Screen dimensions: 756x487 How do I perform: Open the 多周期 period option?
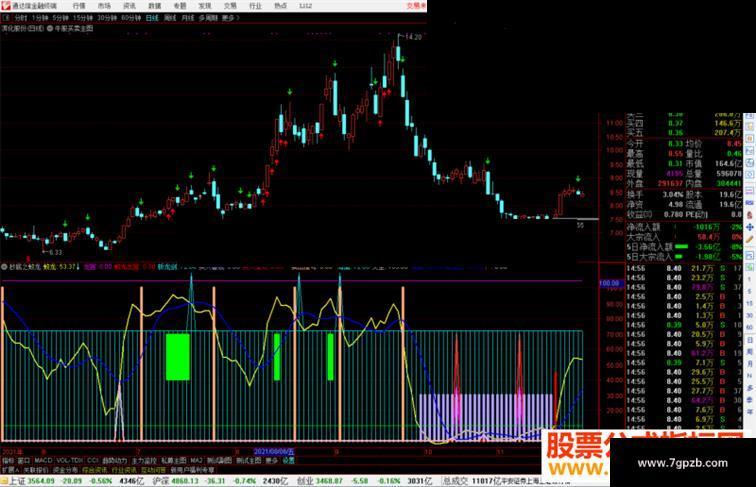208,18
